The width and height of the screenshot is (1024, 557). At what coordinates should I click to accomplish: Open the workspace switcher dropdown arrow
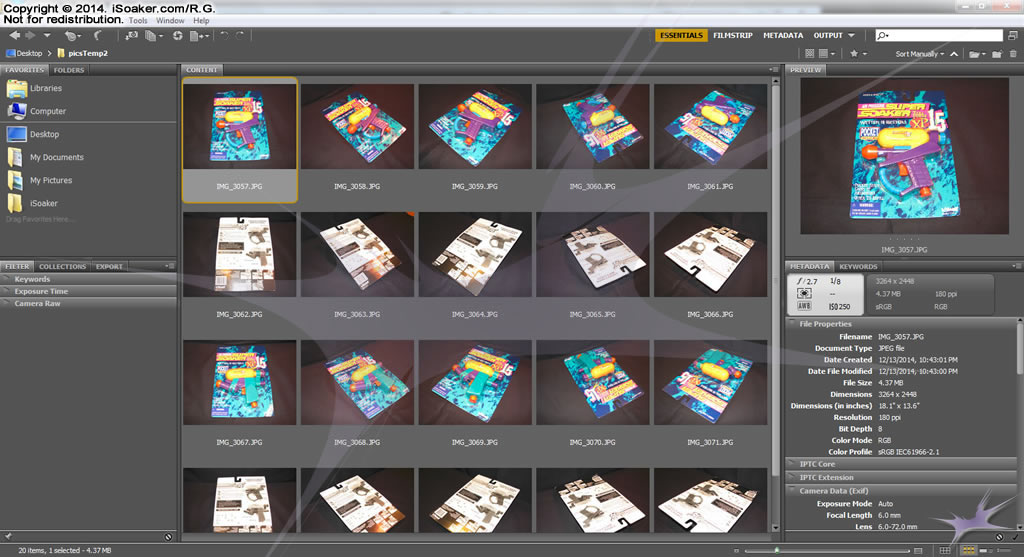point(852,35)
